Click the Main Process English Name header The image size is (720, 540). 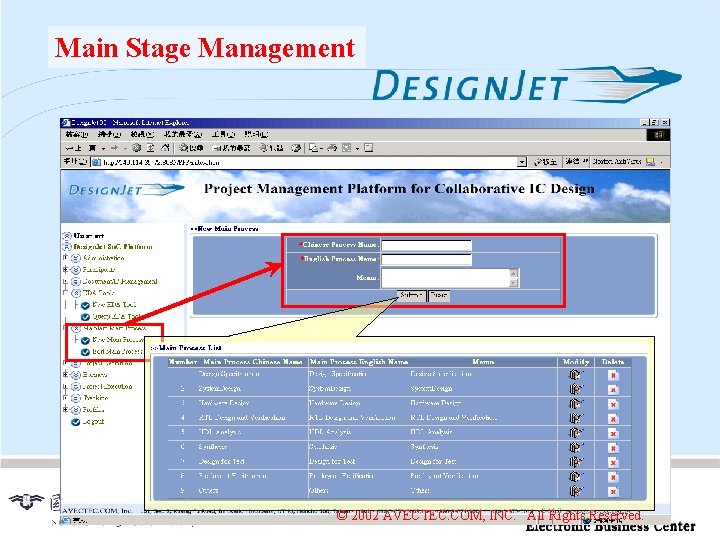click(x=359, y=362)
